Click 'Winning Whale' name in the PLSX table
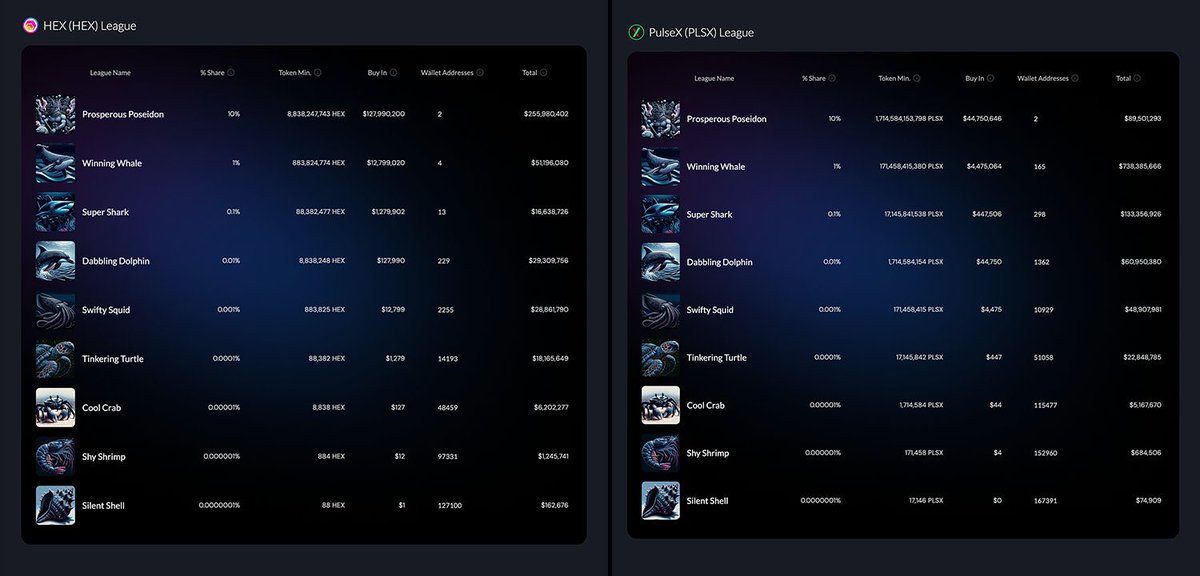This screenshot has width=1200, height=576. coord(716,167)
